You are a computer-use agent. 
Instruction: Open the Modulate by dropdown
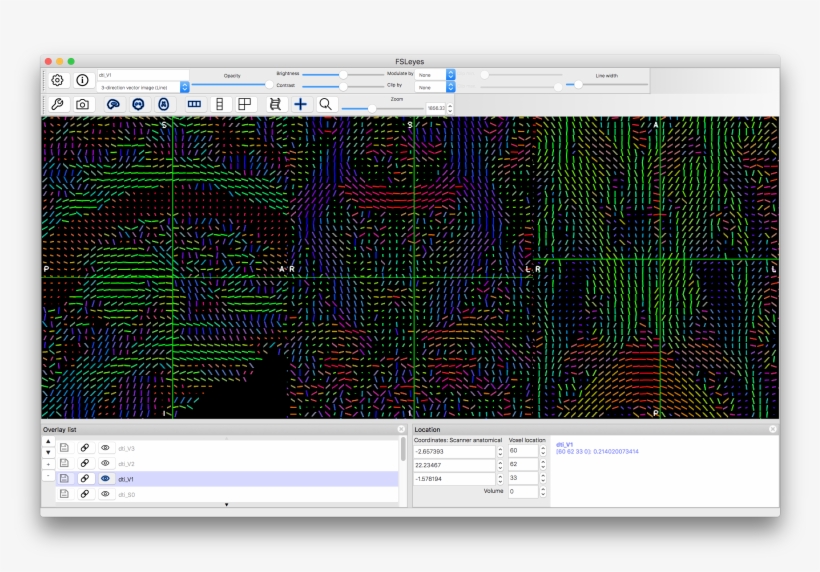(436, 74)
